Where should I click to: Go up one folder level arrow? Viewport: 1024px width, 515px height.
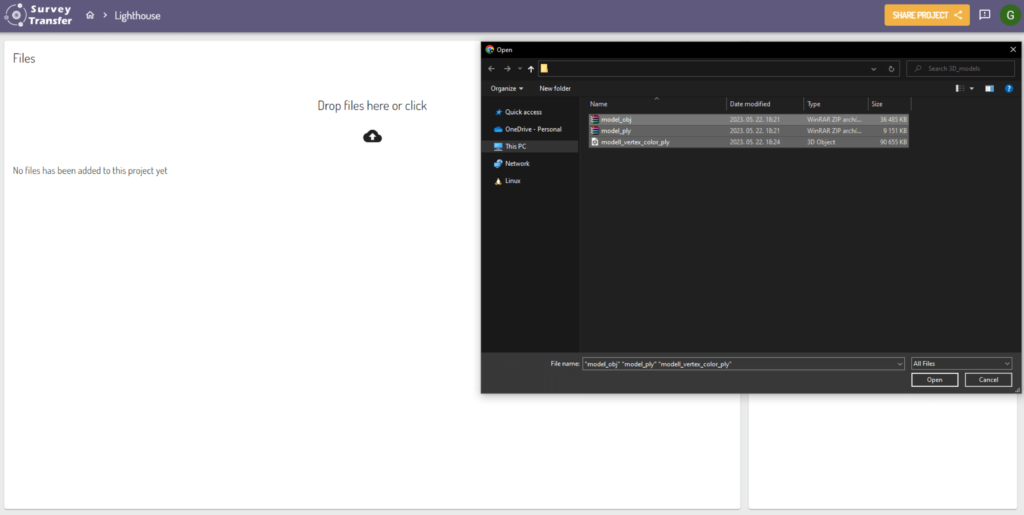tap(530, 69)
